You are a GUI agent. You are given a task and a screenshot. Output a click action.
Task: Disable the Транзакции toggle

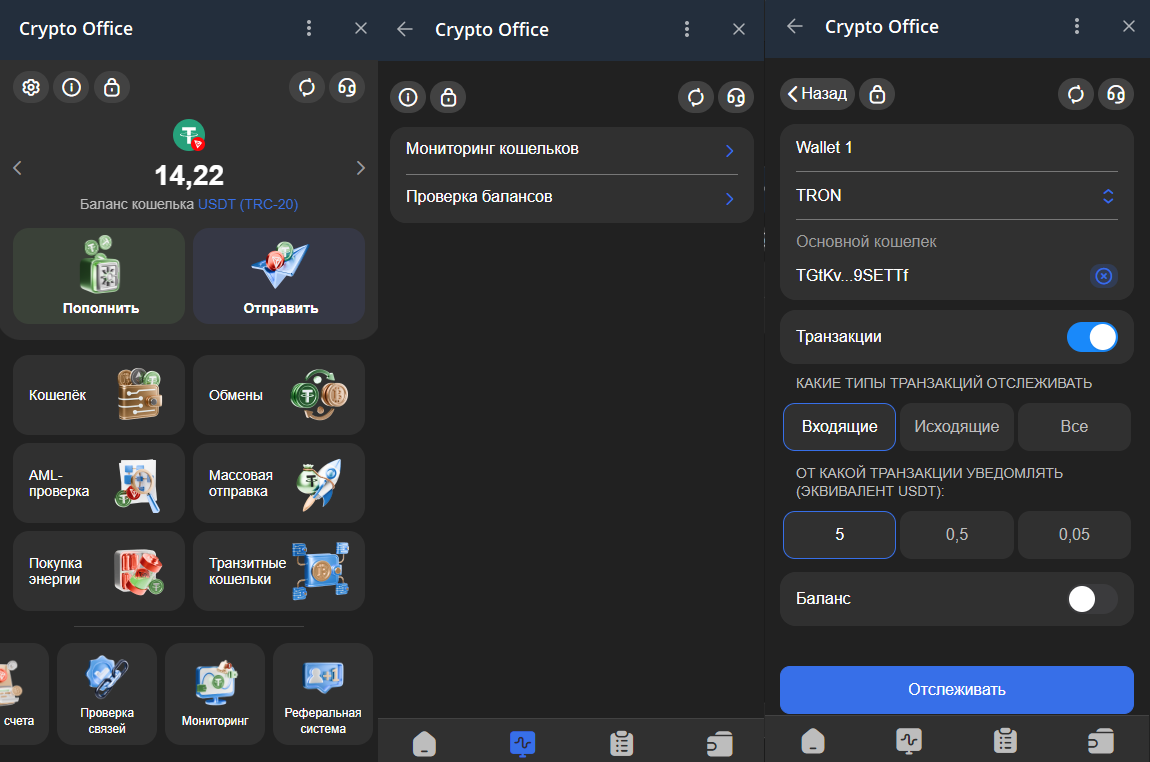tap(1091, 337)
